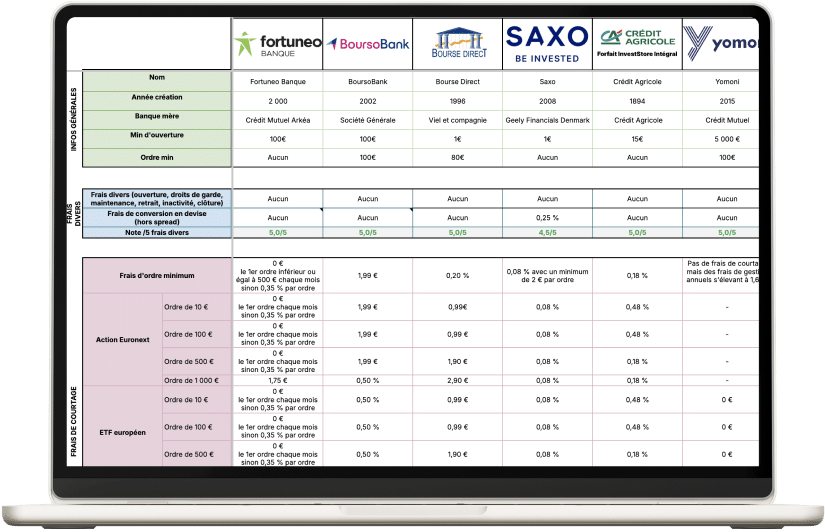
Task: Select the '15€' minimum opening cell
Action: [x=637, y=139]
